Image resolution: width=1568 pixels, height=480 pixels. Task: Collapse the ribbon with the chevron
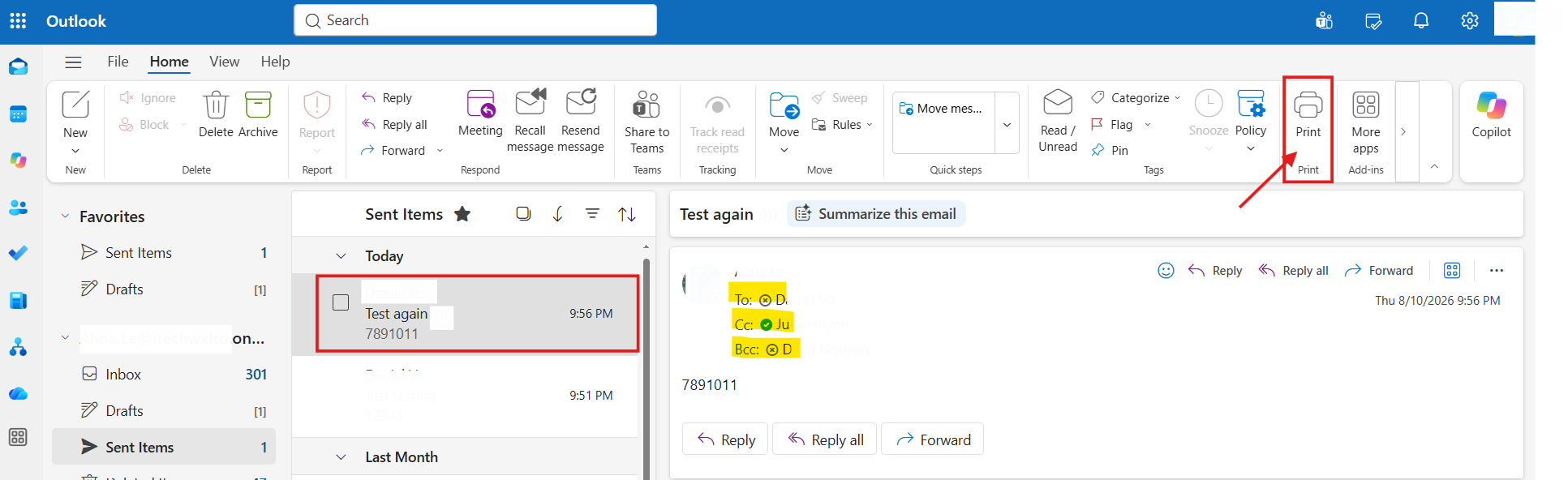(x=1434, y=166)
